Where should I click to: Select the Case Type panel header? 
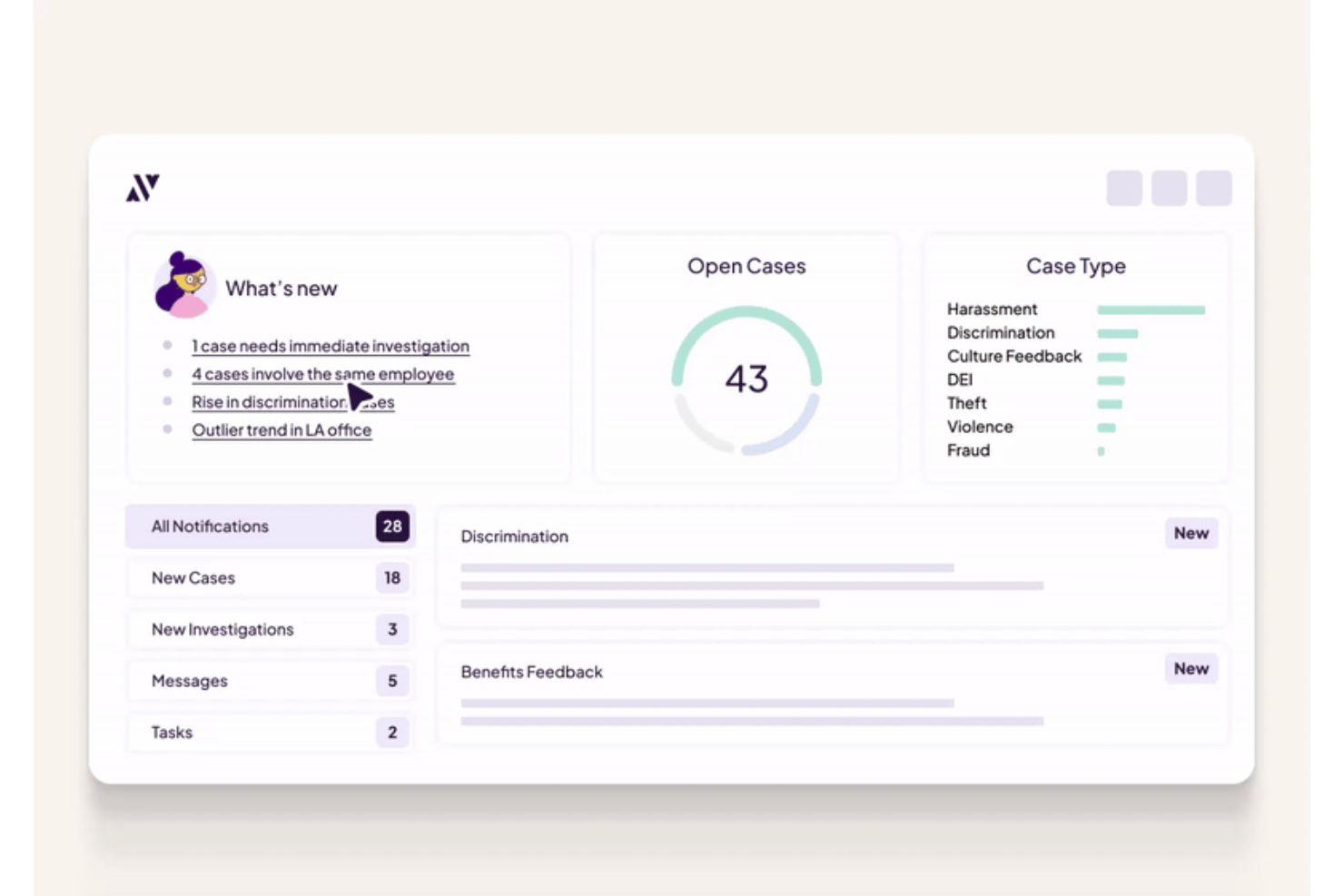click(1075, 266)
